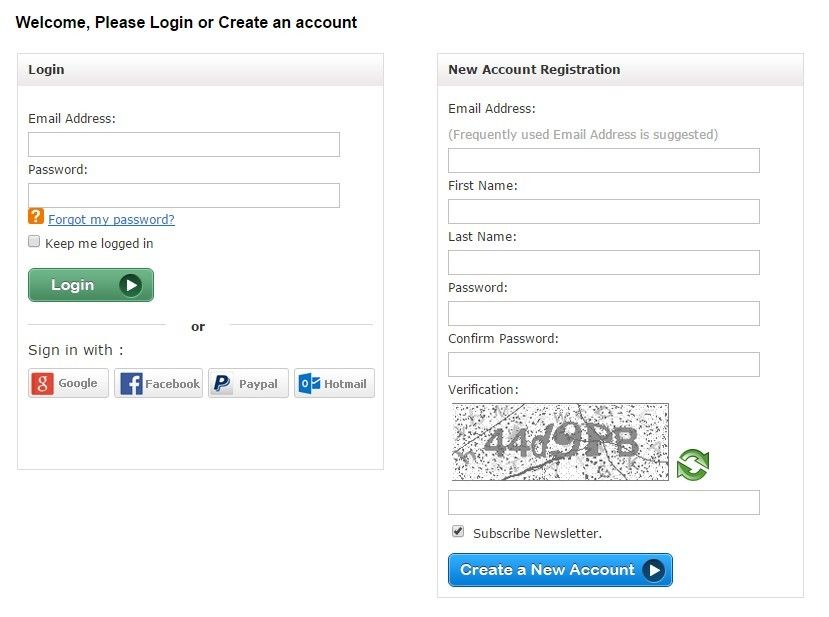Click the Create a New Account button
This screenshot has width=829, height=617.
tap(560, 570)
